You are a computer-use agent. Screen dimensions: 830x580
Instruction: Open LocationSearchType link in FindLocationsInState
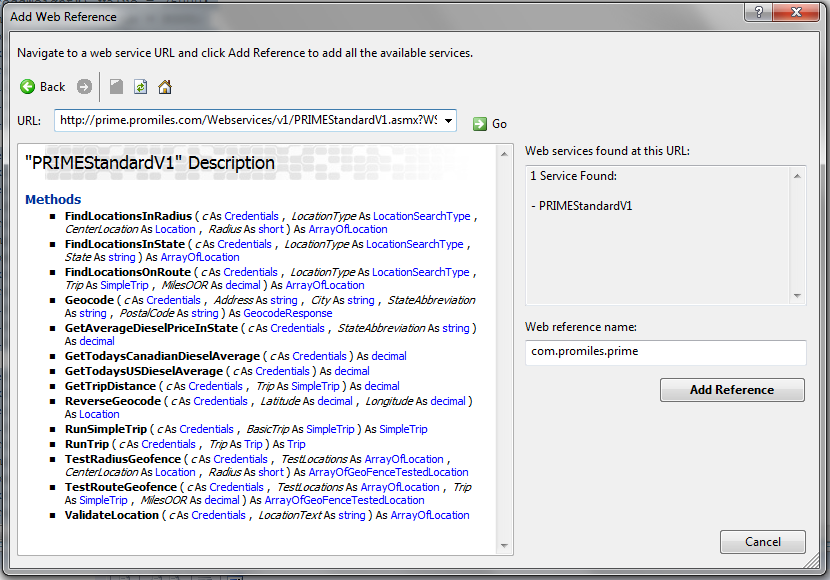415,244
